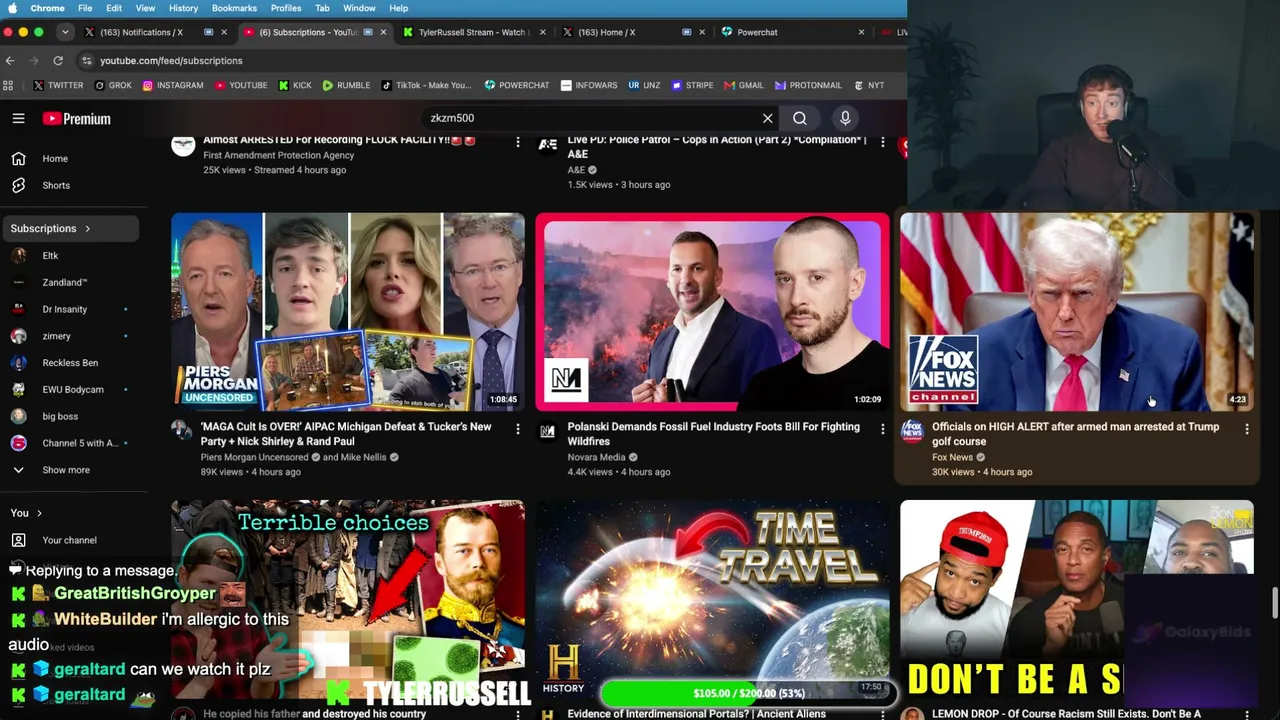Screen dimensions: 1280x720
Task: Play the Time Travel History thumbnail
Action: point(712,600)
